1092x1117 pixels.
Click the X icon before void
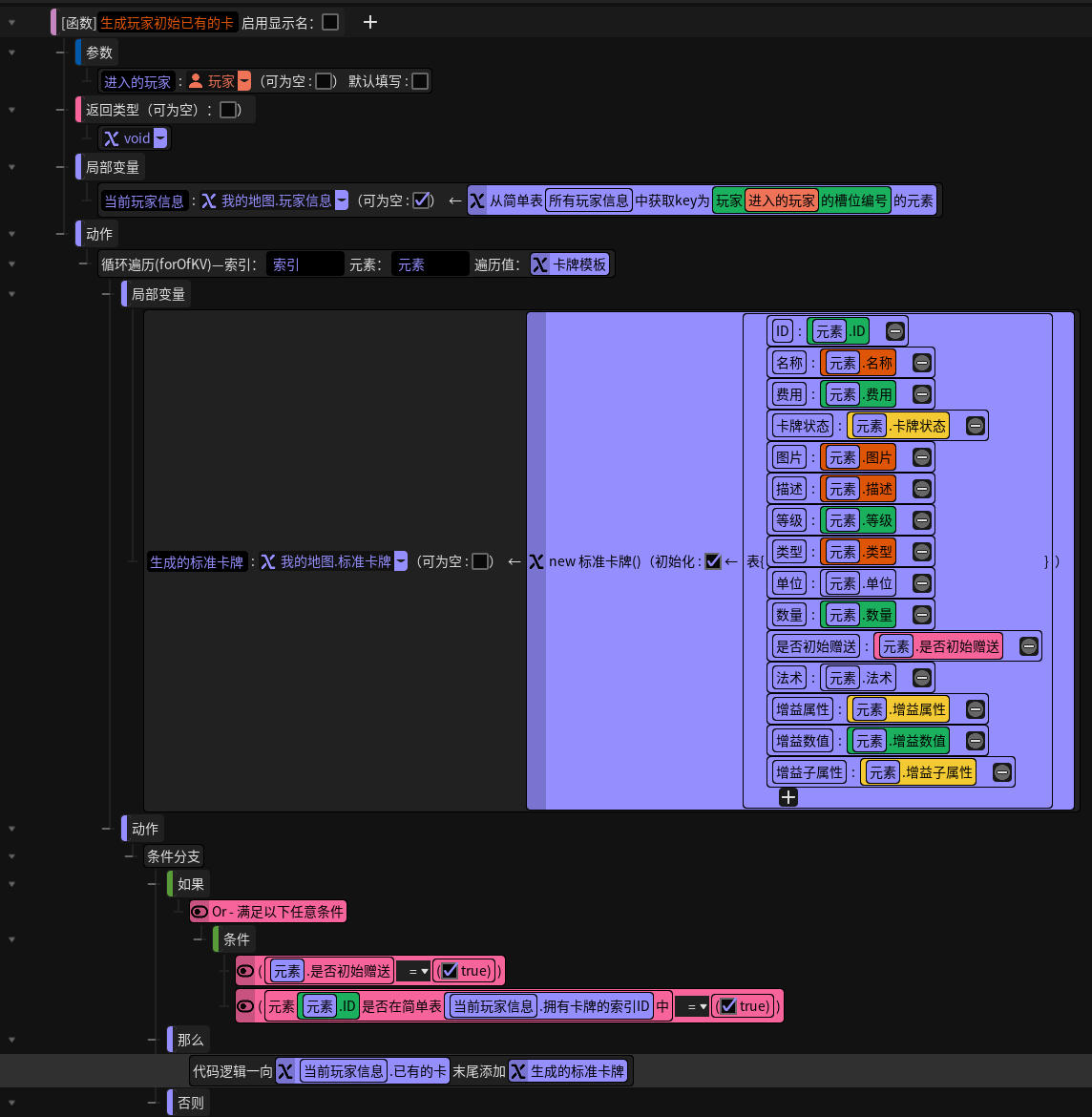[111, 138]
